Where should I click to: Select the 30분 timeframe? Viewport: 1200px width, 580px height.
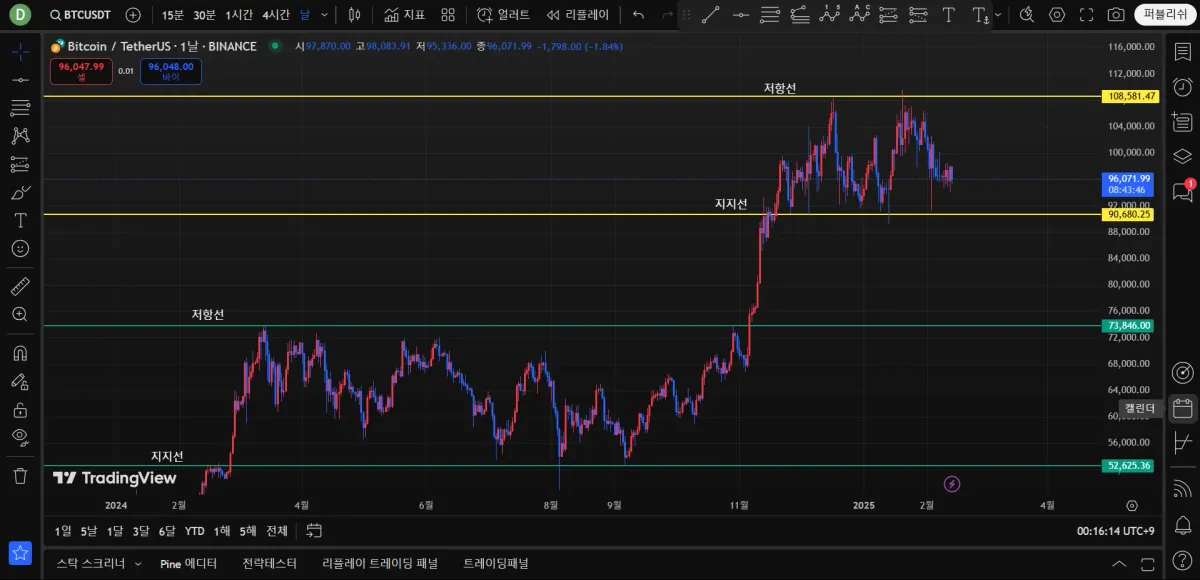[204, 15]
